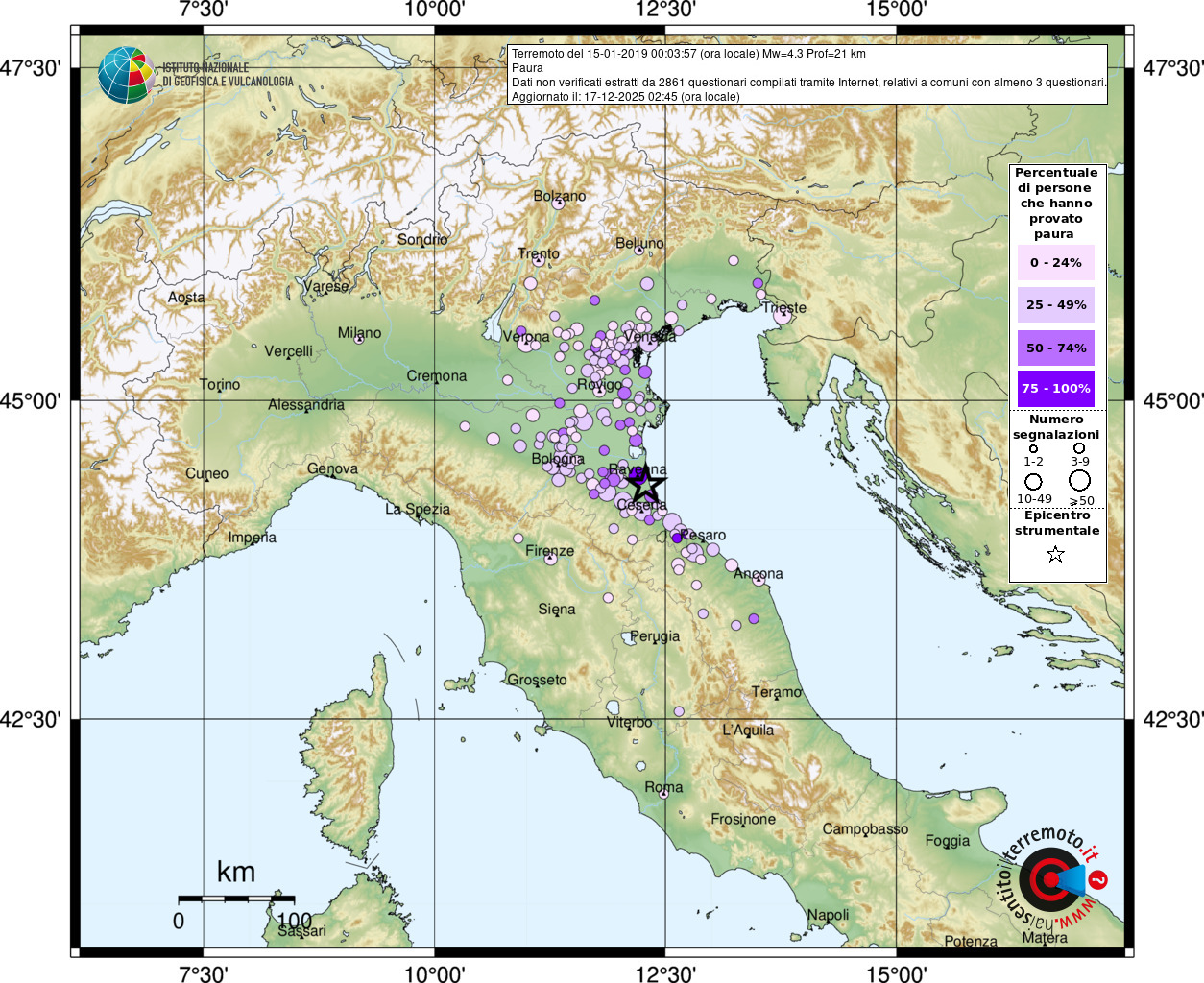Click the 1-2 reports circle symbol
This screenshot has height=983, width=1204.
(x=1033, y=448)
